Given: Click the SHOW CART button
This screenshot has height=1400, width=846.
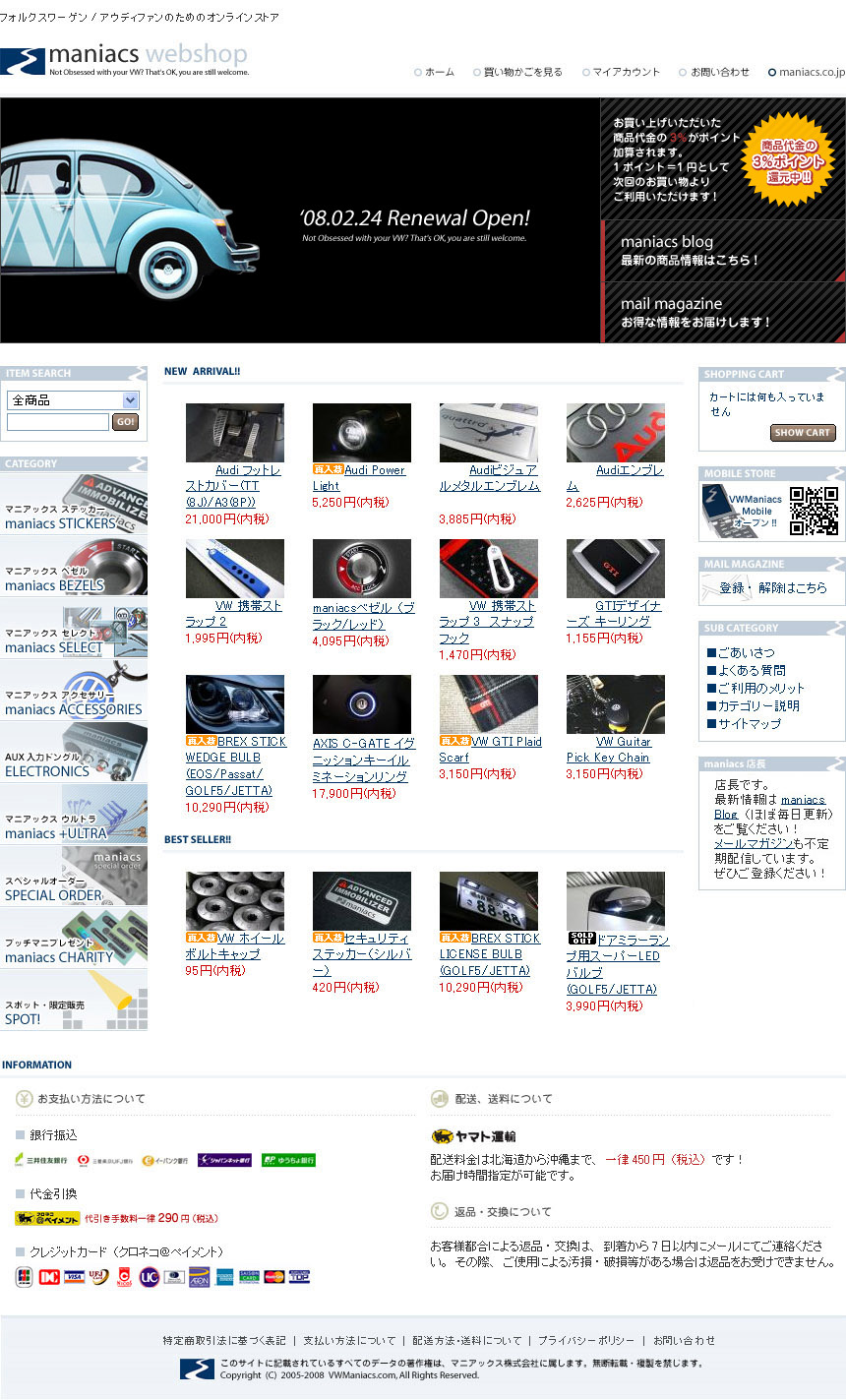Looking at the screenshot, I should pos(803,433).
